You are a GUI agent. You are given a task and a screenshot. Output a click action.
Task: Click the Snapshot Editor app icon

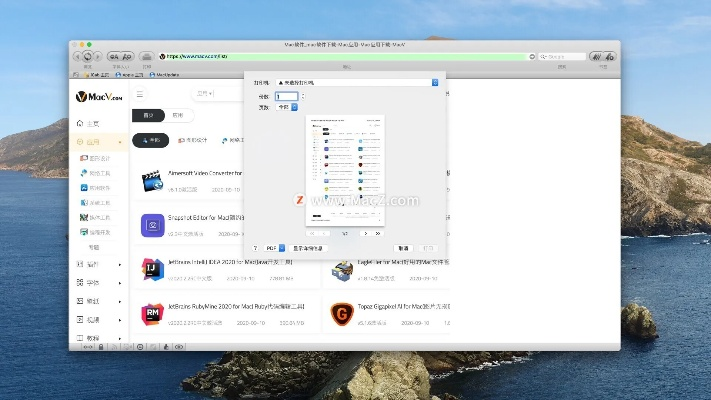pos(152,225)
